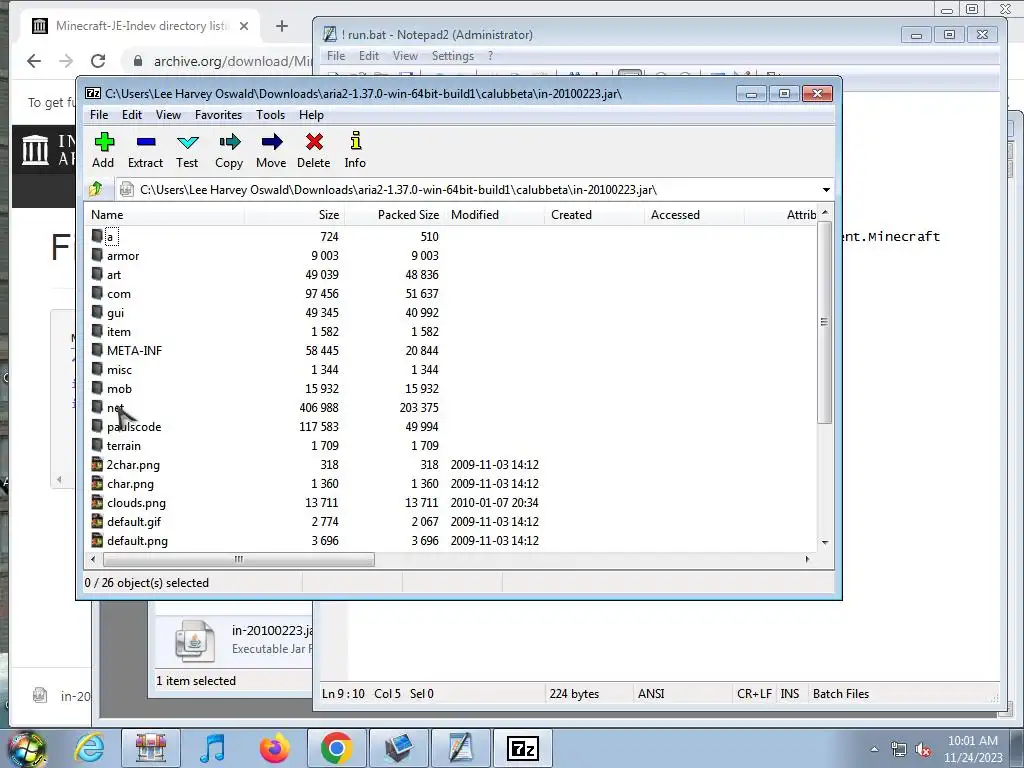
Task: Click the horizontal scrollbar thumb
Action: pos(238,559)
